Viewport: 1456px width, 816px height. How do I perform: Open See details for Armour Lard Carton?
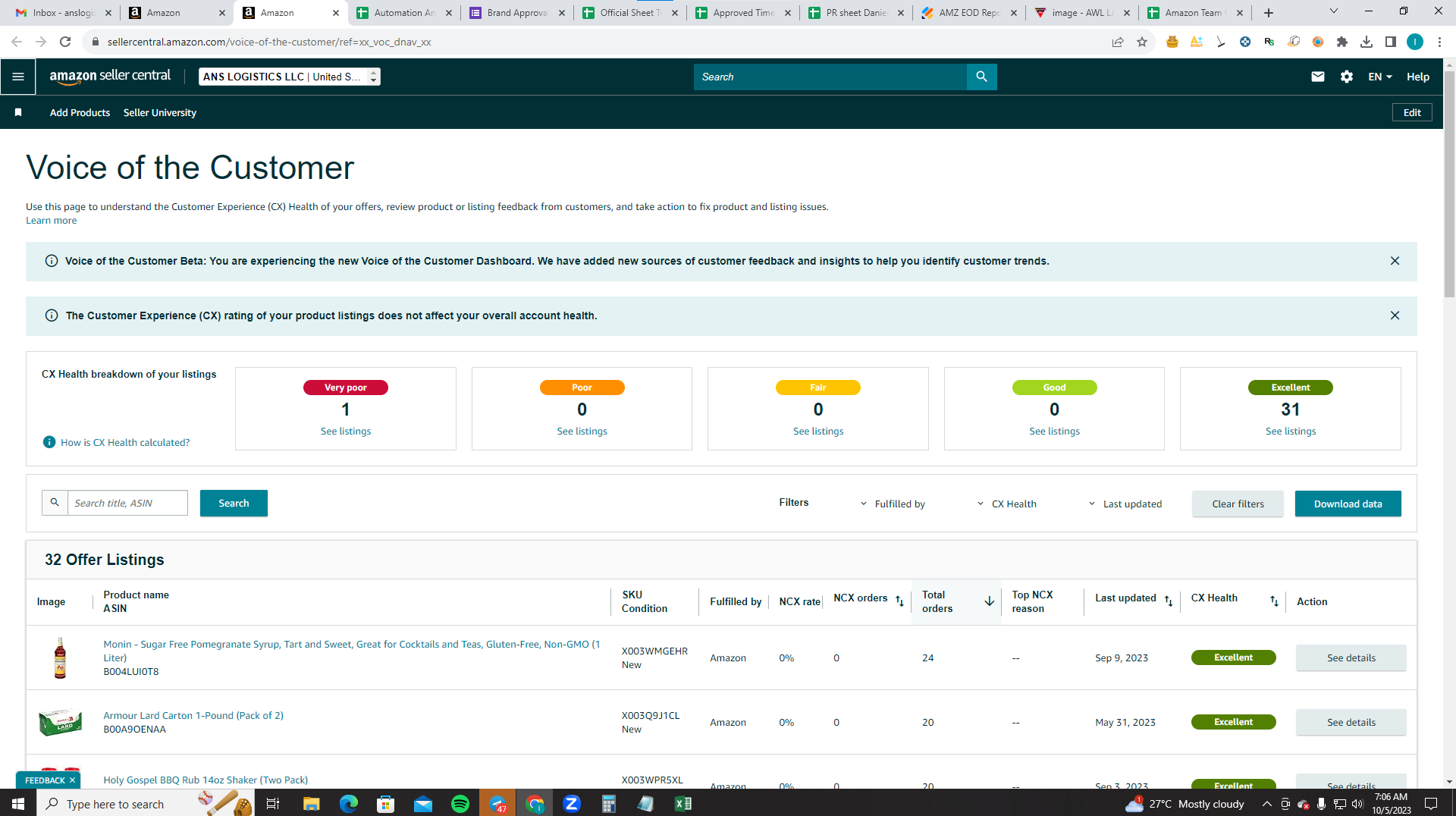[1351, 722]
